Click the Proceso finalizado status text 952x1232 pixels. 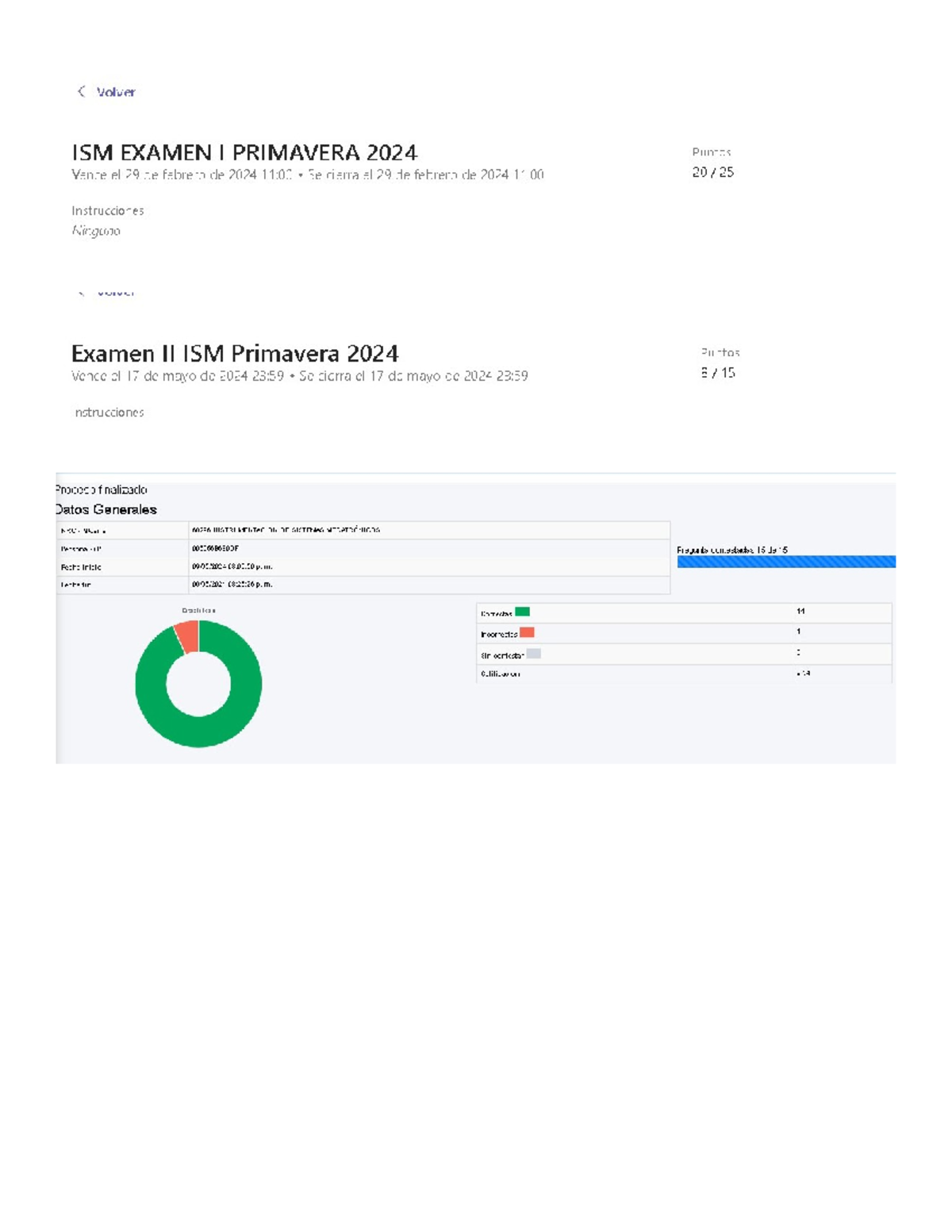pyautogui.click(x=102, y=489)
